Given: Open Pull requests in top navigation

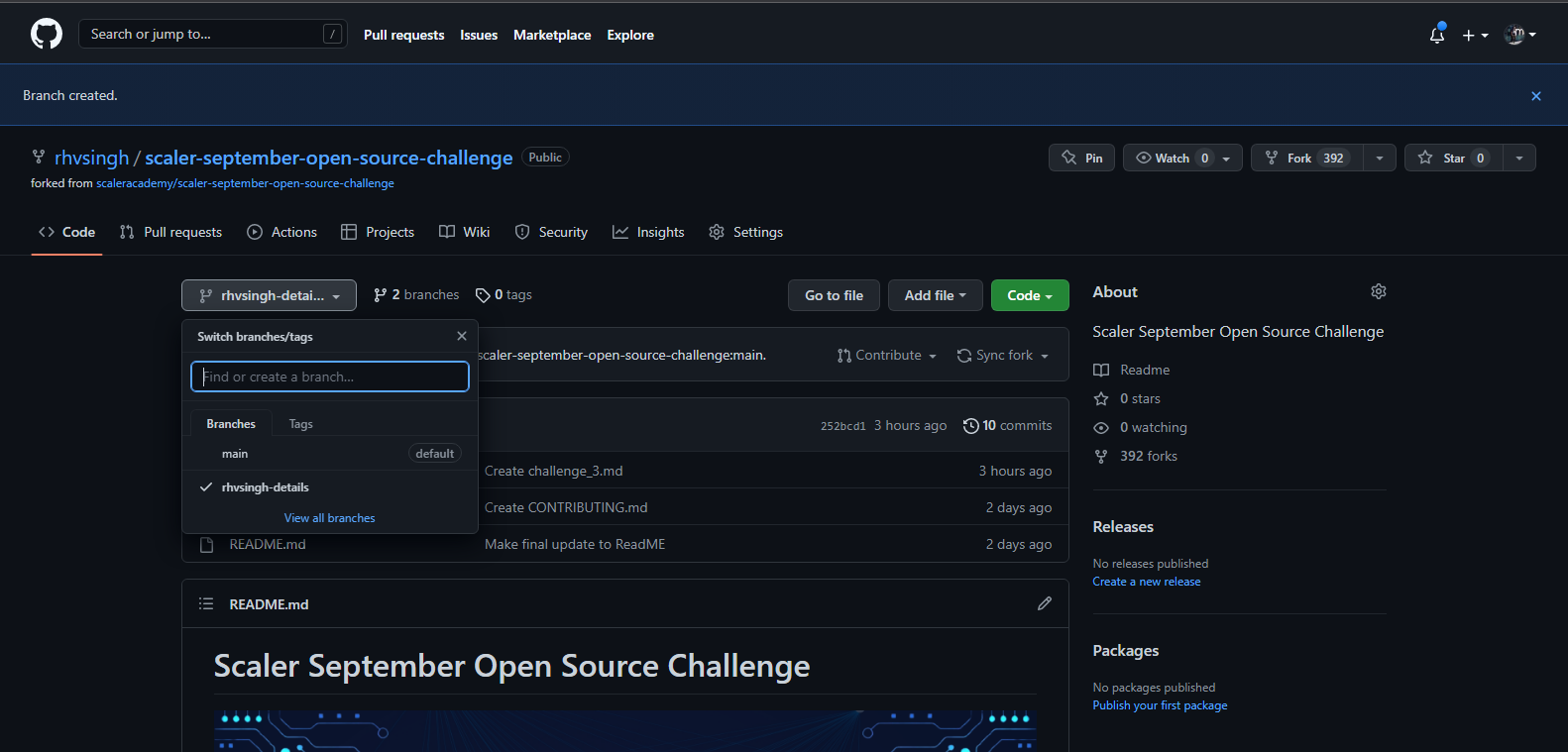Looking at the screenshot, I should (403, 35).
